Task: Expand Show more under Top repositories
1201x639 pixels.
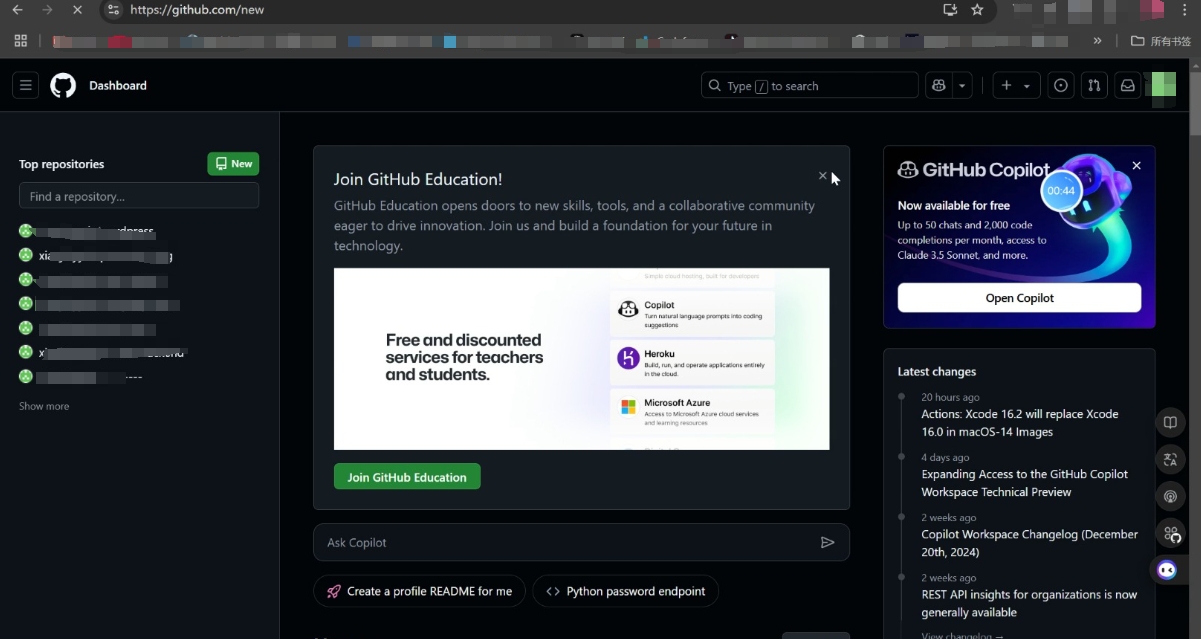Action: (x=44, y=406)
